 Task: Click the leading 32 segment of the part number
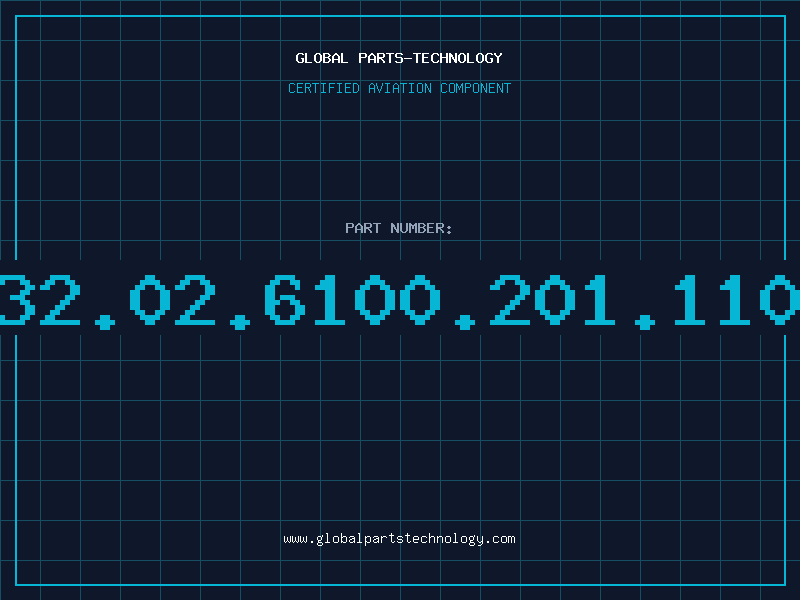[x=40, y=299]
